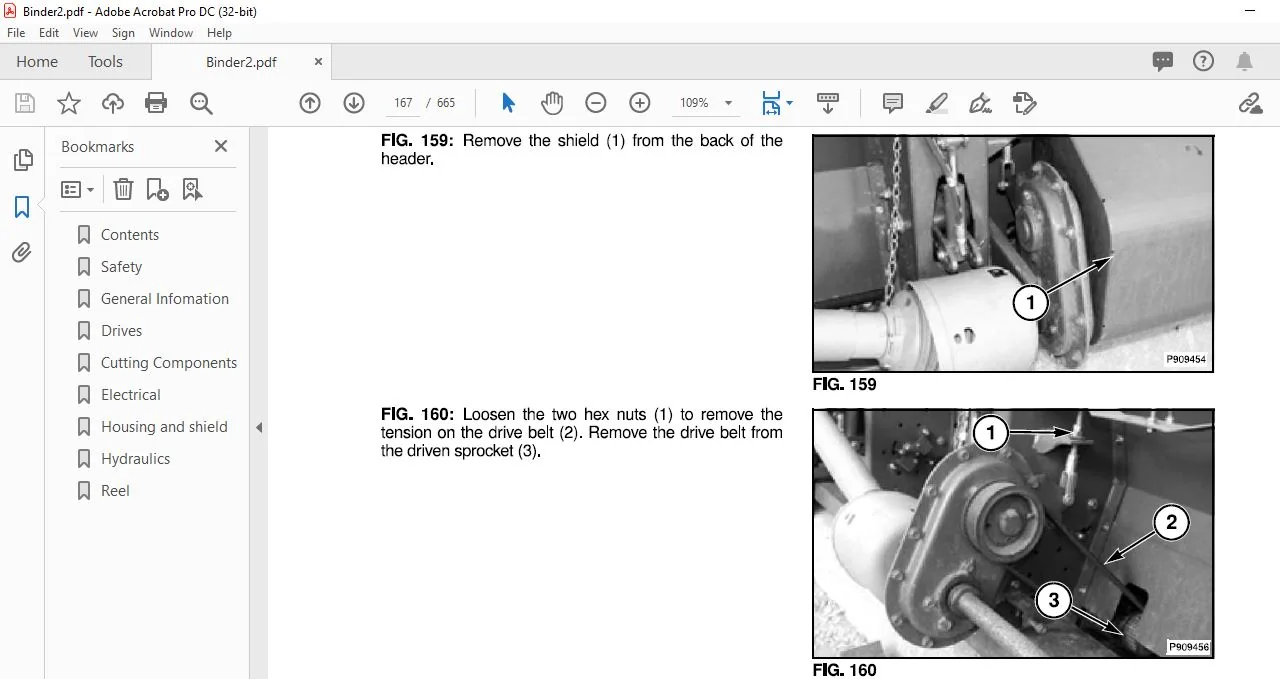Go to previous page arrow
This screenshot has width=1280, height=679.
point(310,103)
